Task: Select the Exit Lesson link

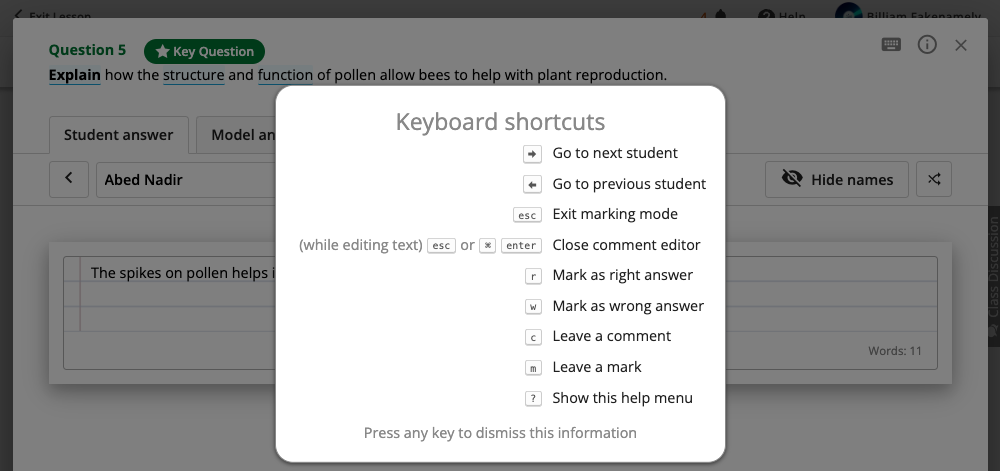Action: coord(52,15)
